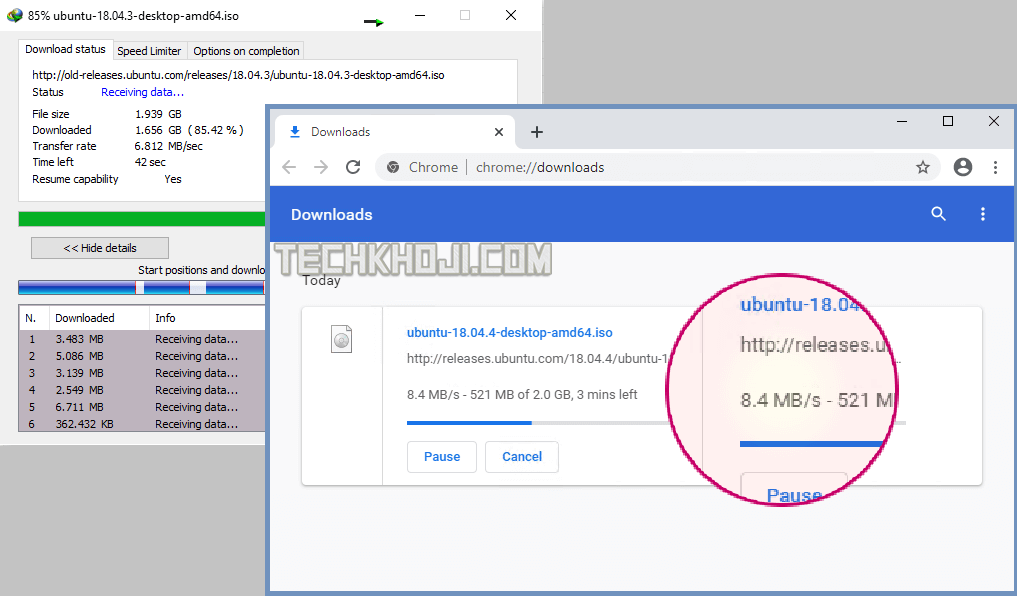The width and height of the screenshot is (1017, 596).
Task: Click the Receiving data... status text
Action: tap(142, 92)
